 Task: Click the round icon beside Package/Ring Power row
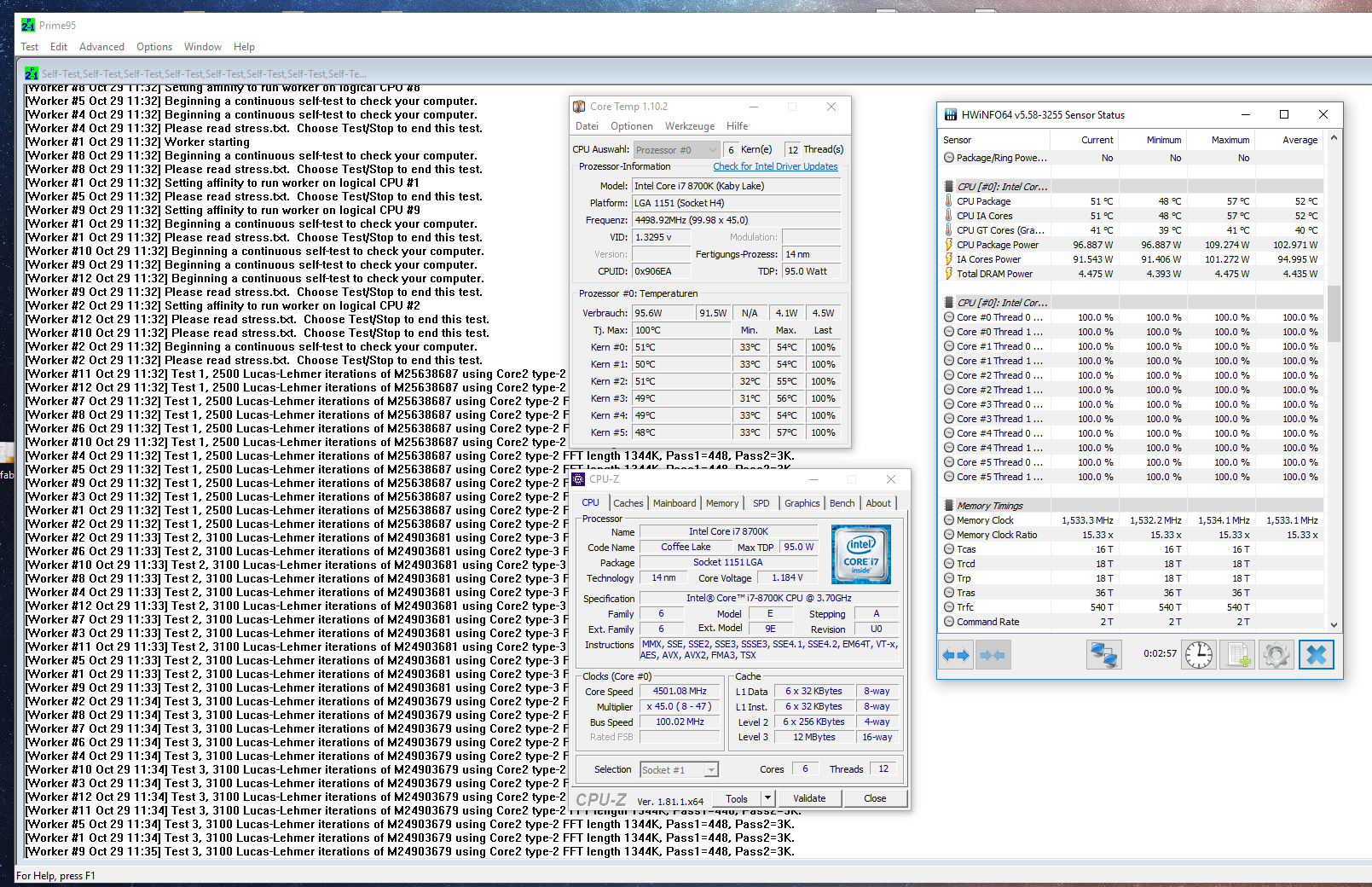949,158
